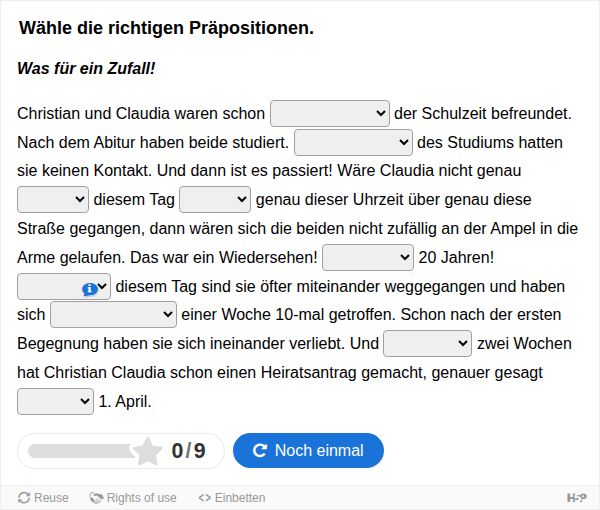Click the blue info tip icon
The image size is (600, 510).
(90, 289)
